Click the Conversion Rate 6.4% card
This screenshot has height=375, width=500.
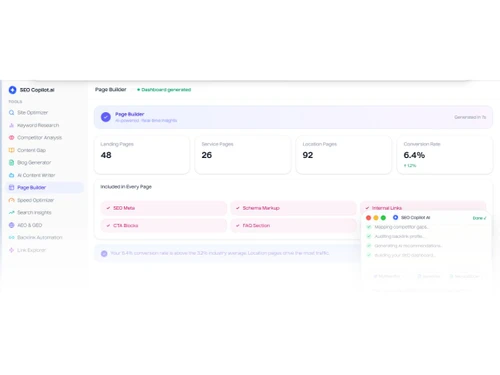[x=445, y=155]
